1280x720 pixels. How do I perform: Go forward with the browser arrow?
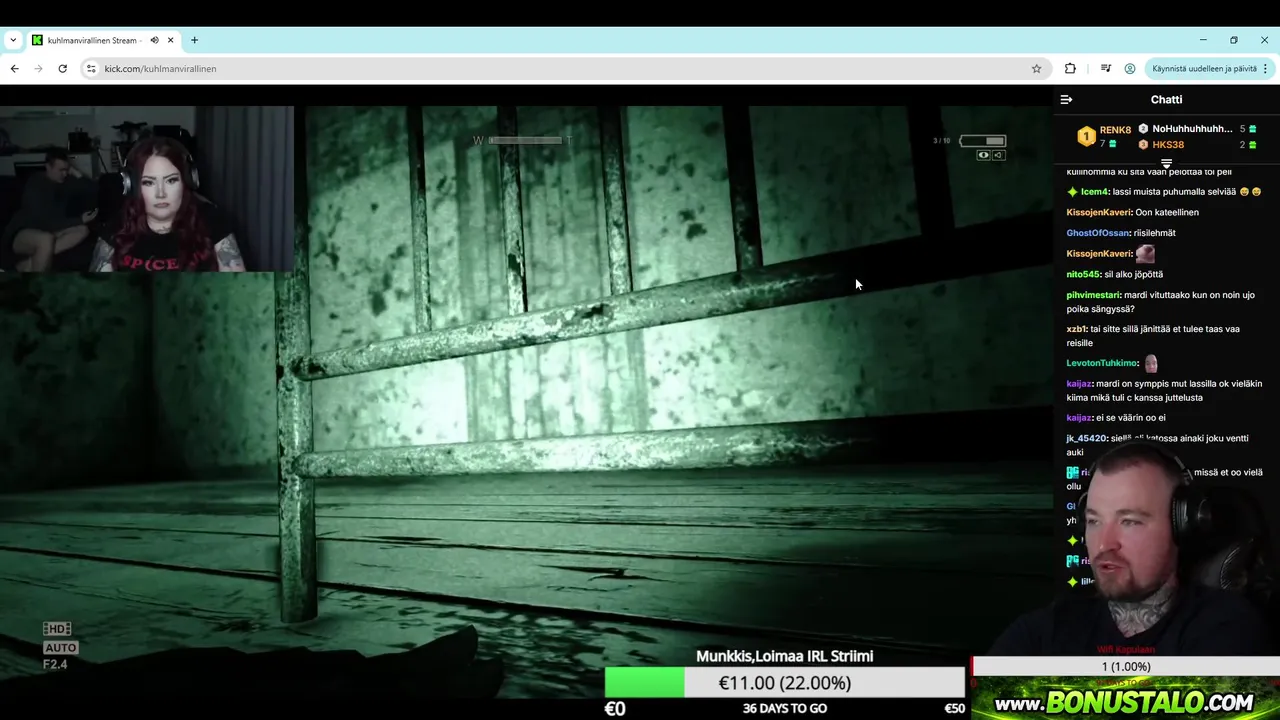[38, 69]
